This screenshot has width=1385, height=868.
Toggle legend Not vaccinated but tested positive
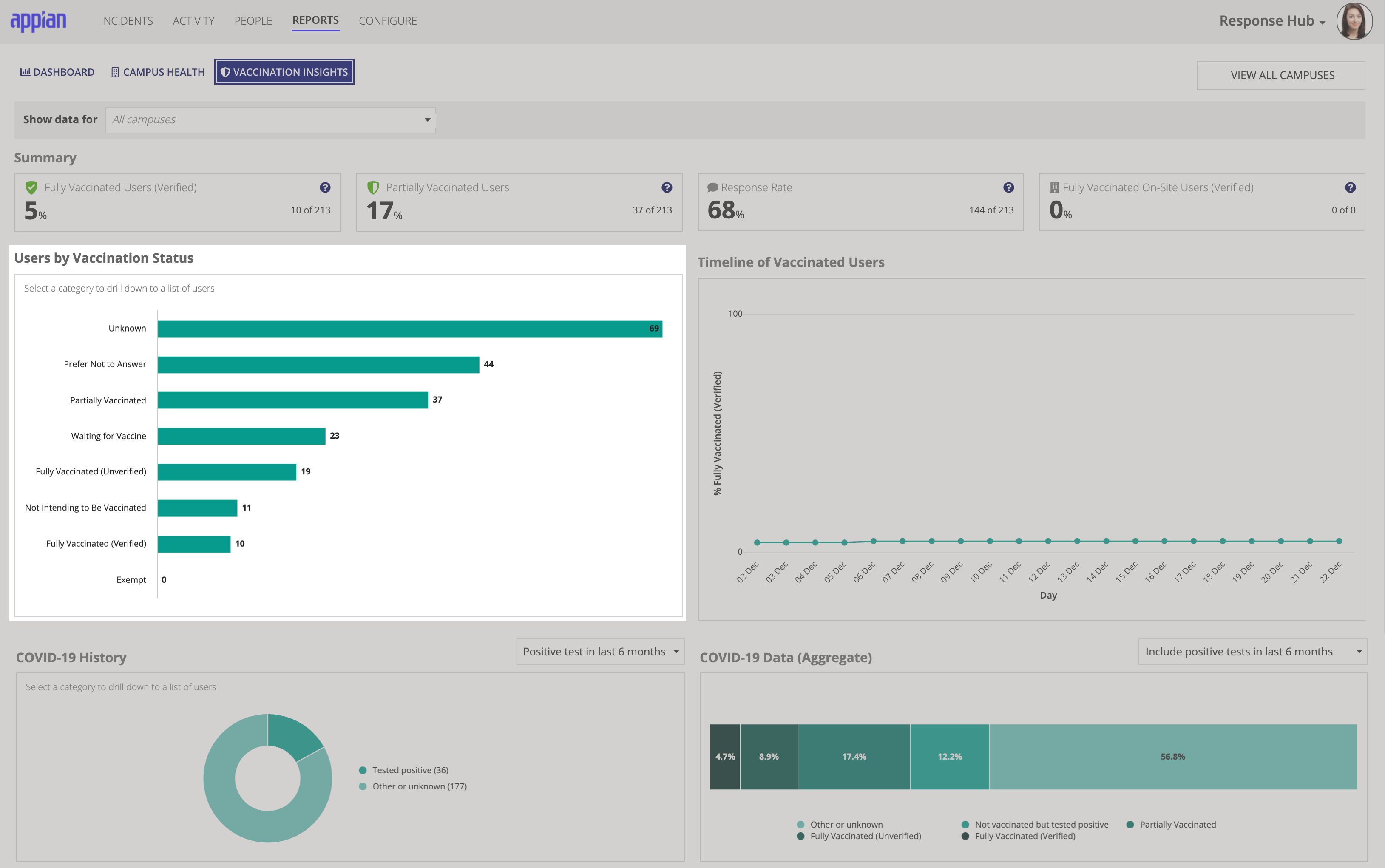(1035, 824)
